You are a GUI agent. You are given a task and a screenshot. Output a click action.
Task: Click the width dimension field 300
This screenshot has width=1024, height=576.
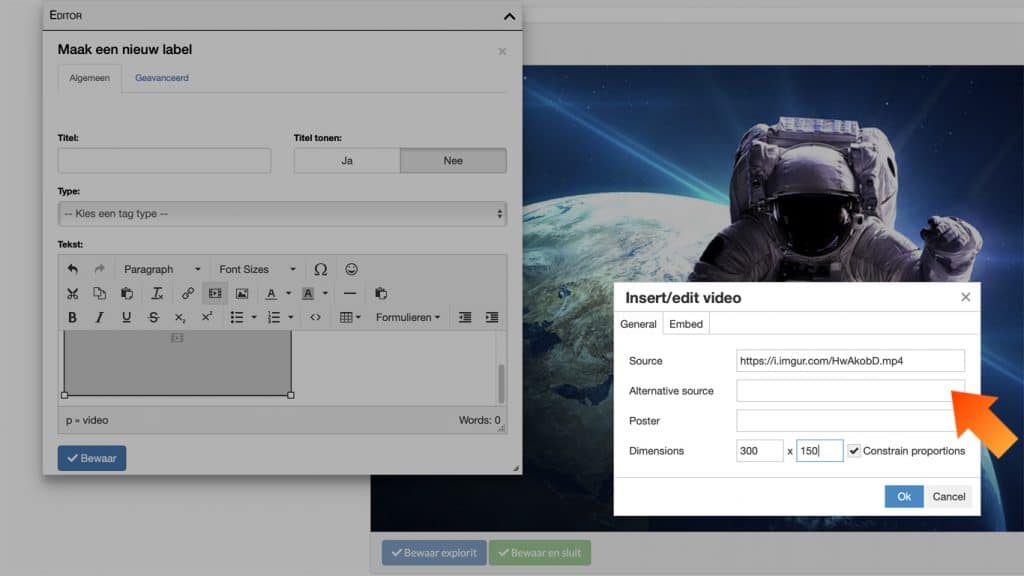coord(760,451)
